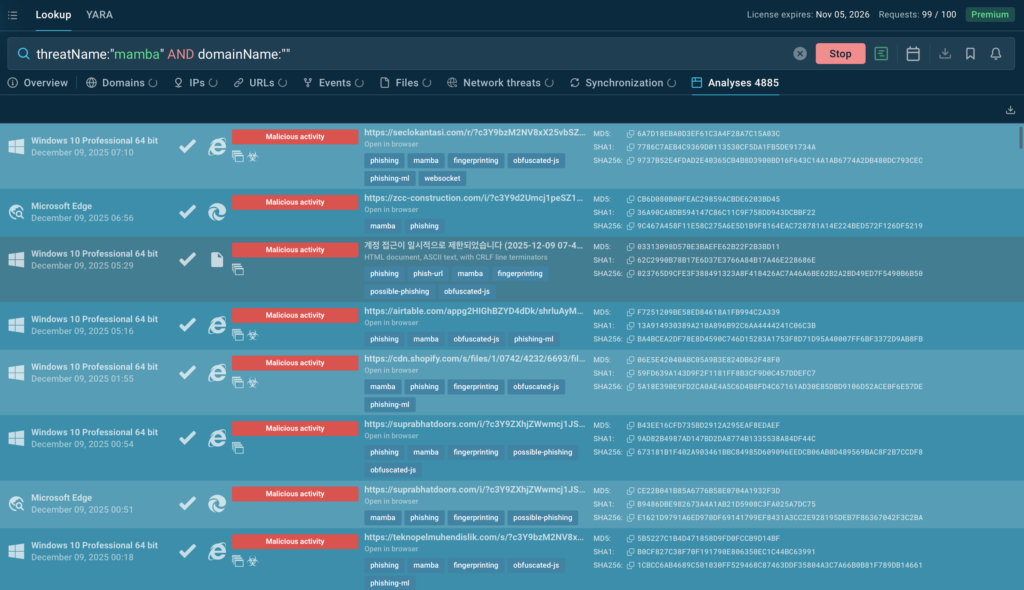This screenshot has height=590, width=1024.
Task: Open the sidebar menu list icon
Action: (13, 15)
